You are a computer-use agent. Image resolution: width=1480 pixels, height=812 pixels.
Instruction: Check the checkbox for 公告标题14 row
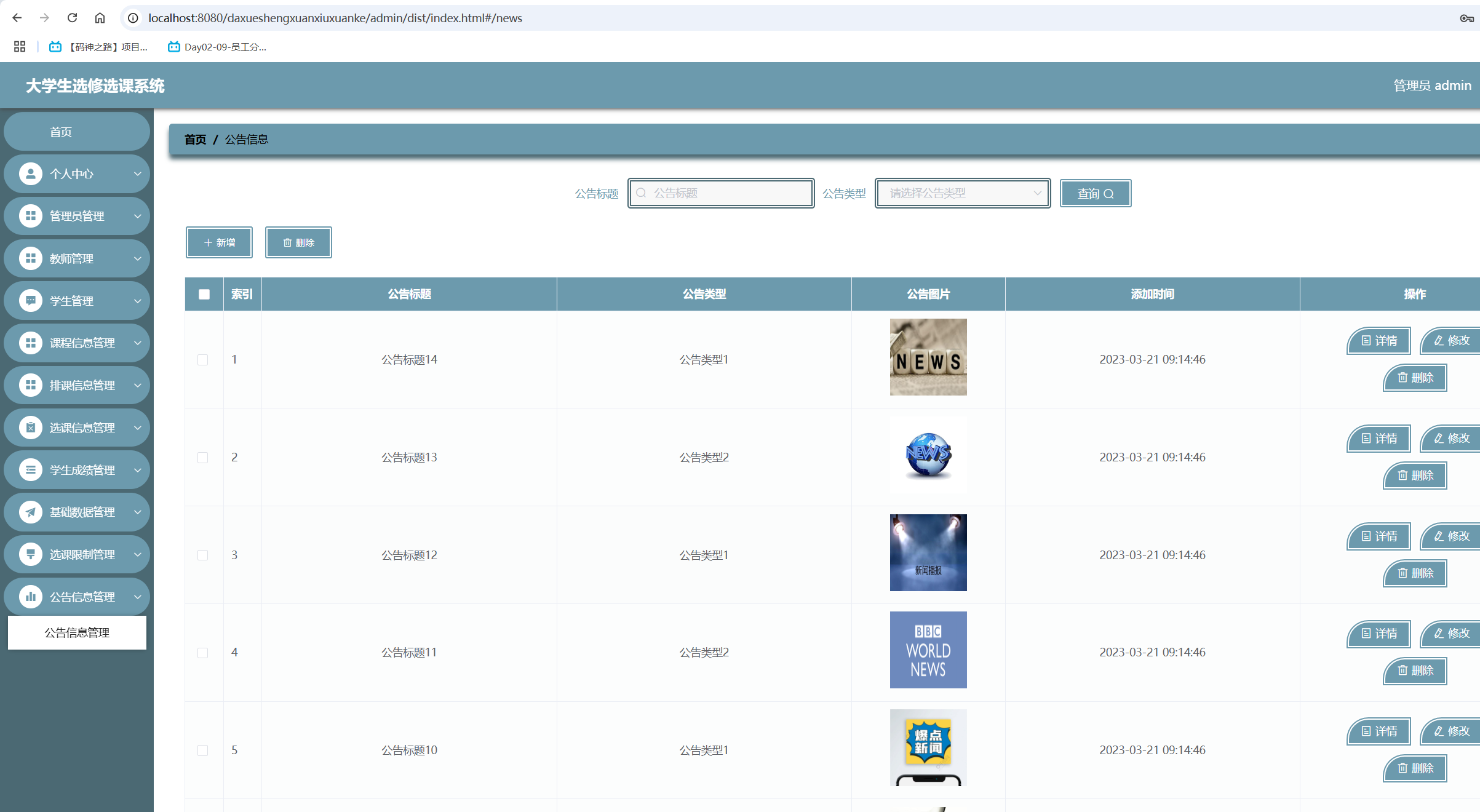[202, 360]
